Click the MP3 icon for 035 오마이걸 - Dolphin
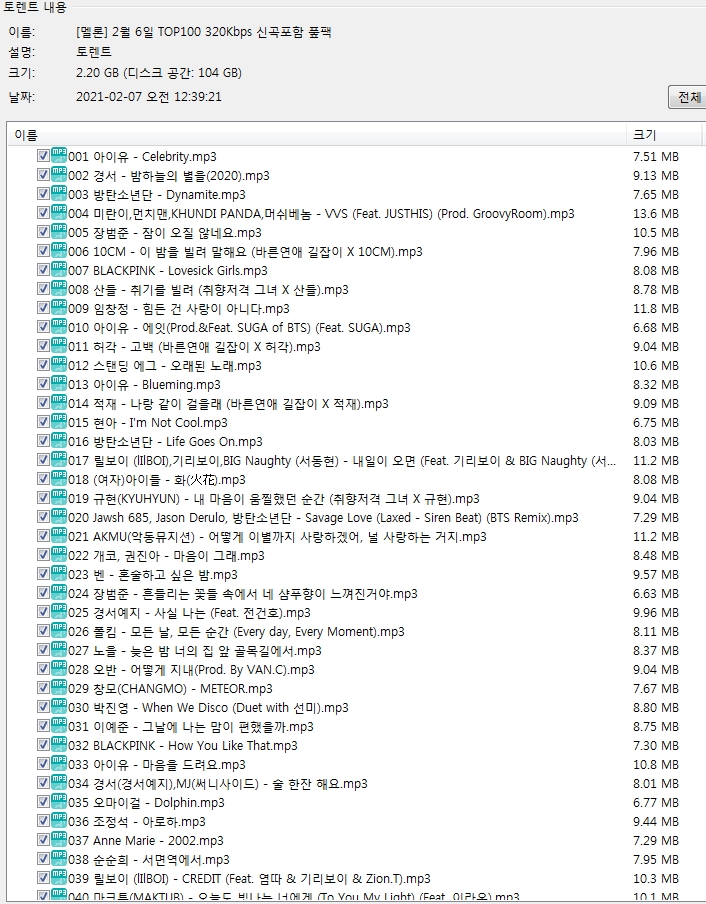 (x=59, y=802)
